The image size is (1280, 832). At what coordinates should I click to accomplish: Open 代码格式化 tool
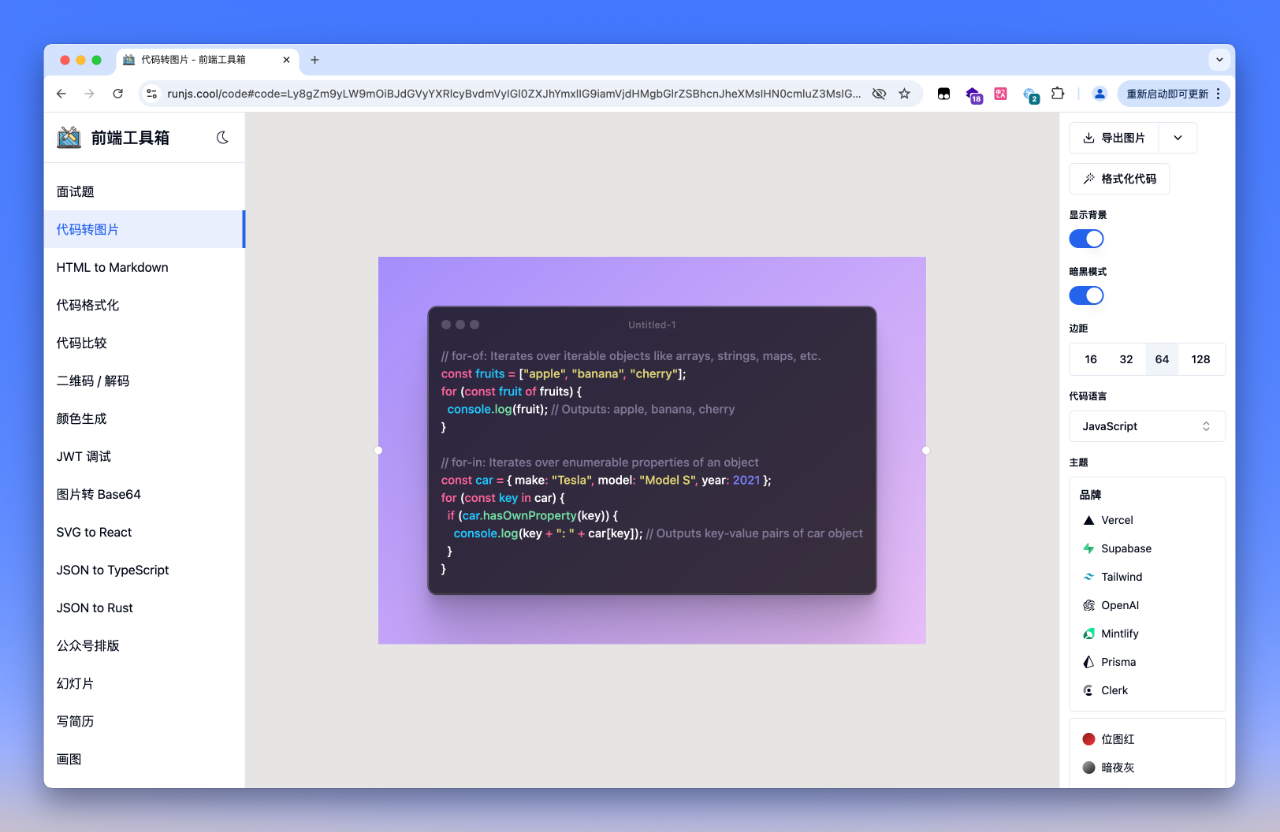coord(144,305)
